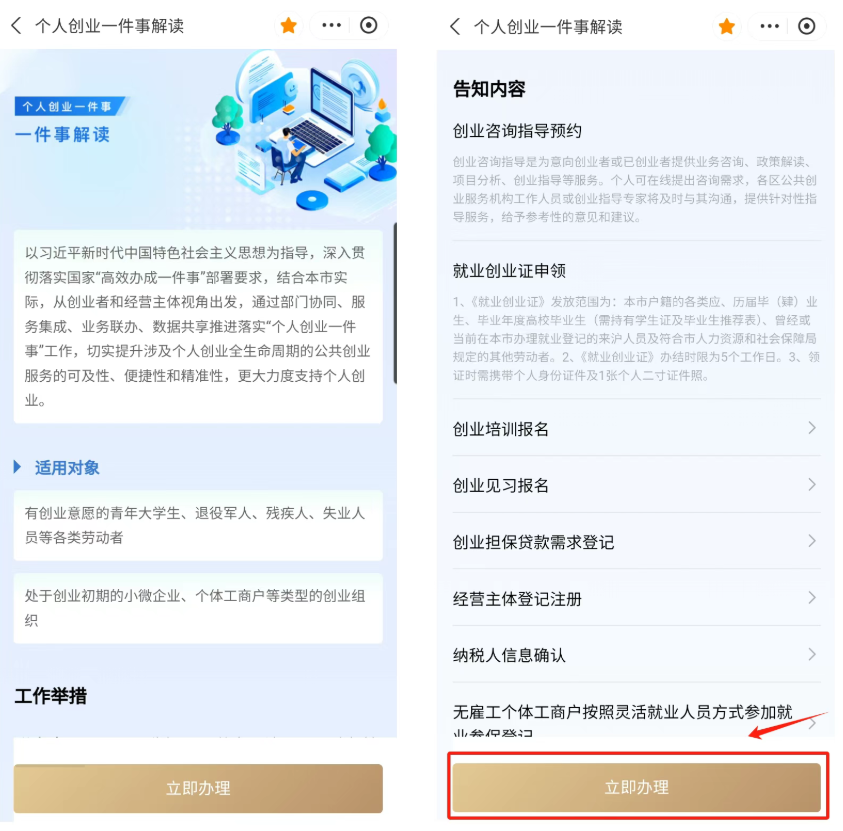The image size is (843, 831).
Task: Tap the back arrow on right screen
Action: pyautogui.click(x=455, y=26)
